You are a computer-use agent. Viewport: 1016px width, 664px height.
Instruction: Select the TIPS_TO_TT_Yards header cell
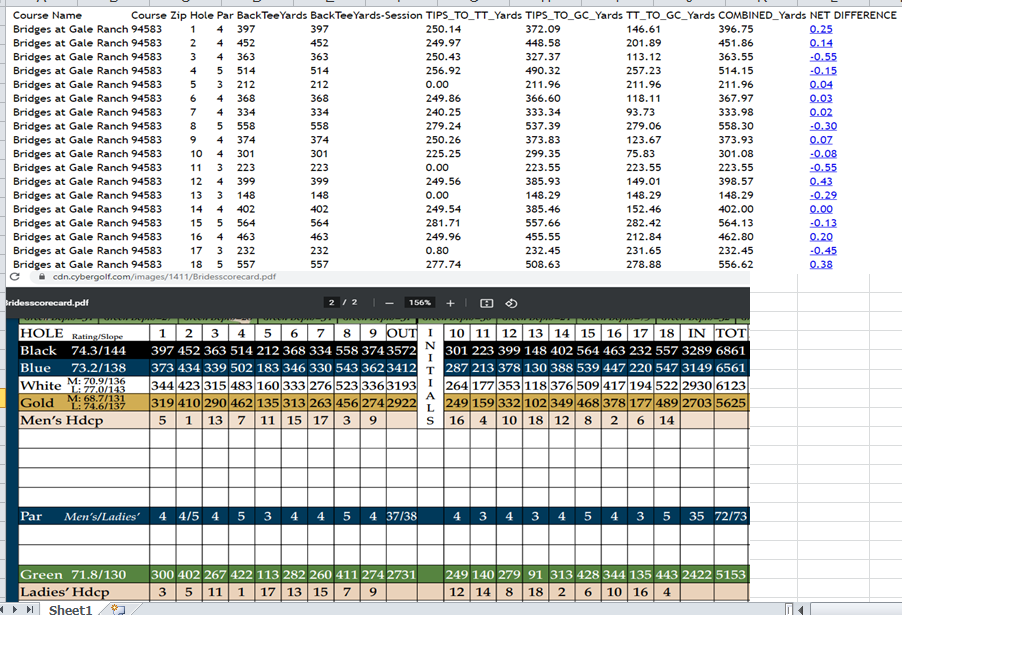473,15
